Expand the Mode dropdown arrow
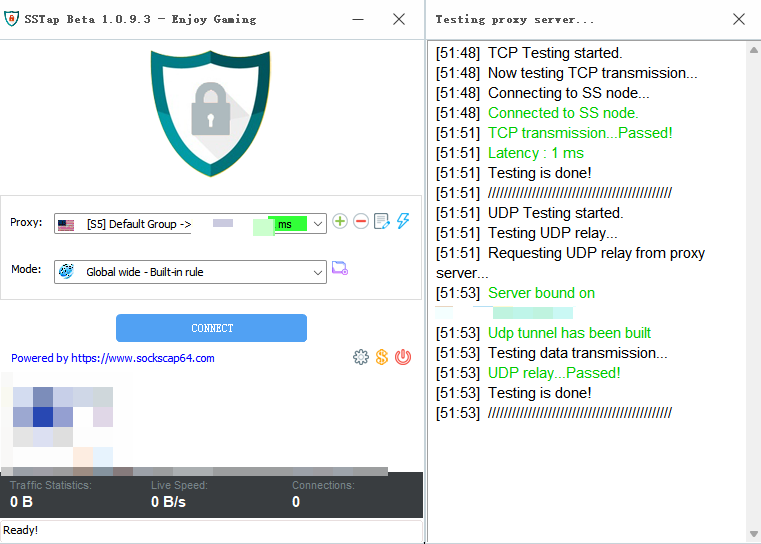Image resolution: width=761 pixels, height=544 pixels. coord(318,272)
